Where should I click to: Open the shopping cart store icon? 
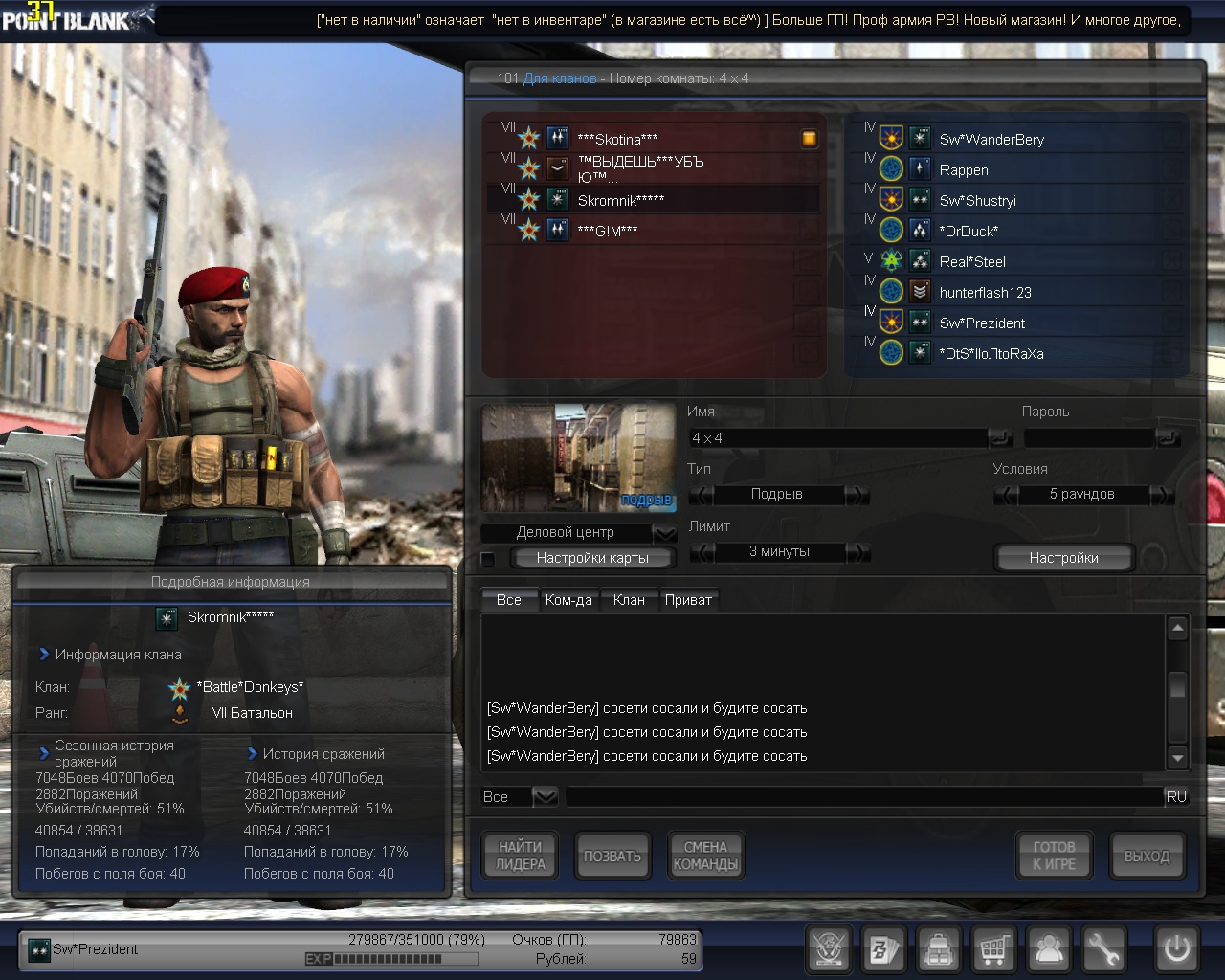coord(994,949)
